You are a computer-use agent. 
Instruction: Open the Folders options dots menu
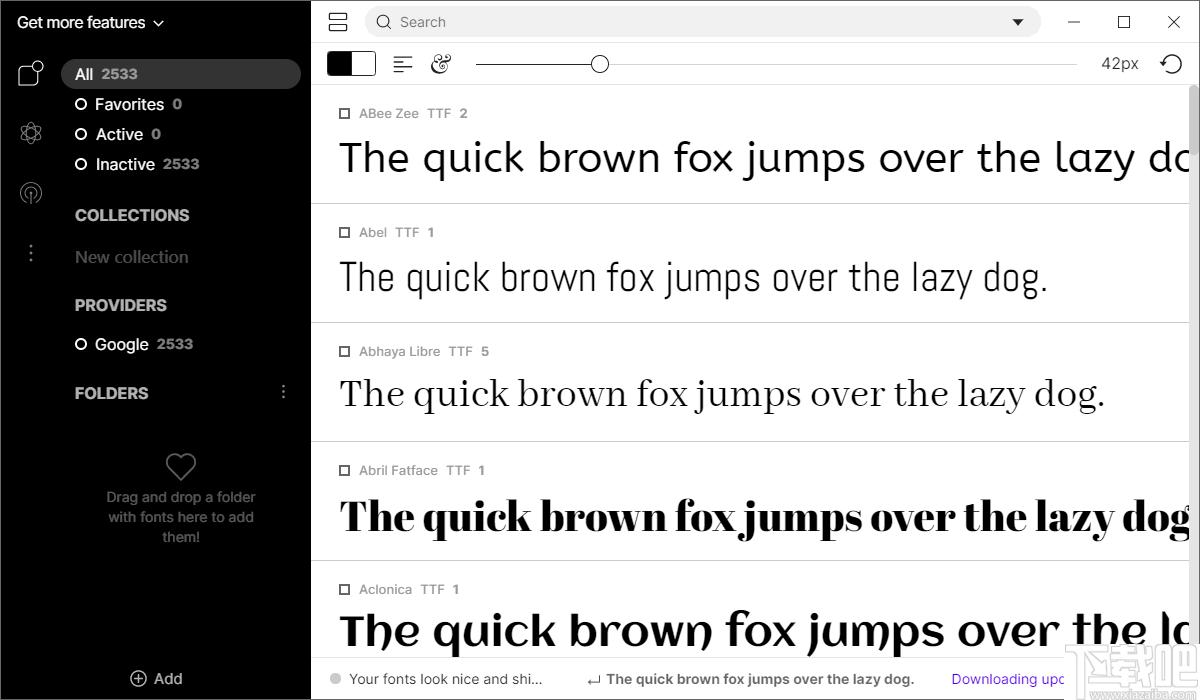pos(283,392)
